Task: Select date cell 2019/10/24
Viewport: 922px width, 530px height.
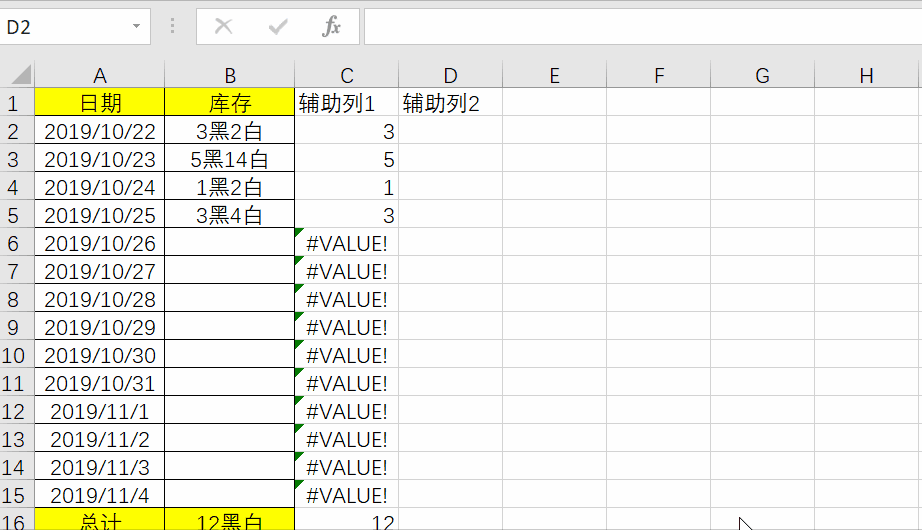Action: click(x=99, y=186)
